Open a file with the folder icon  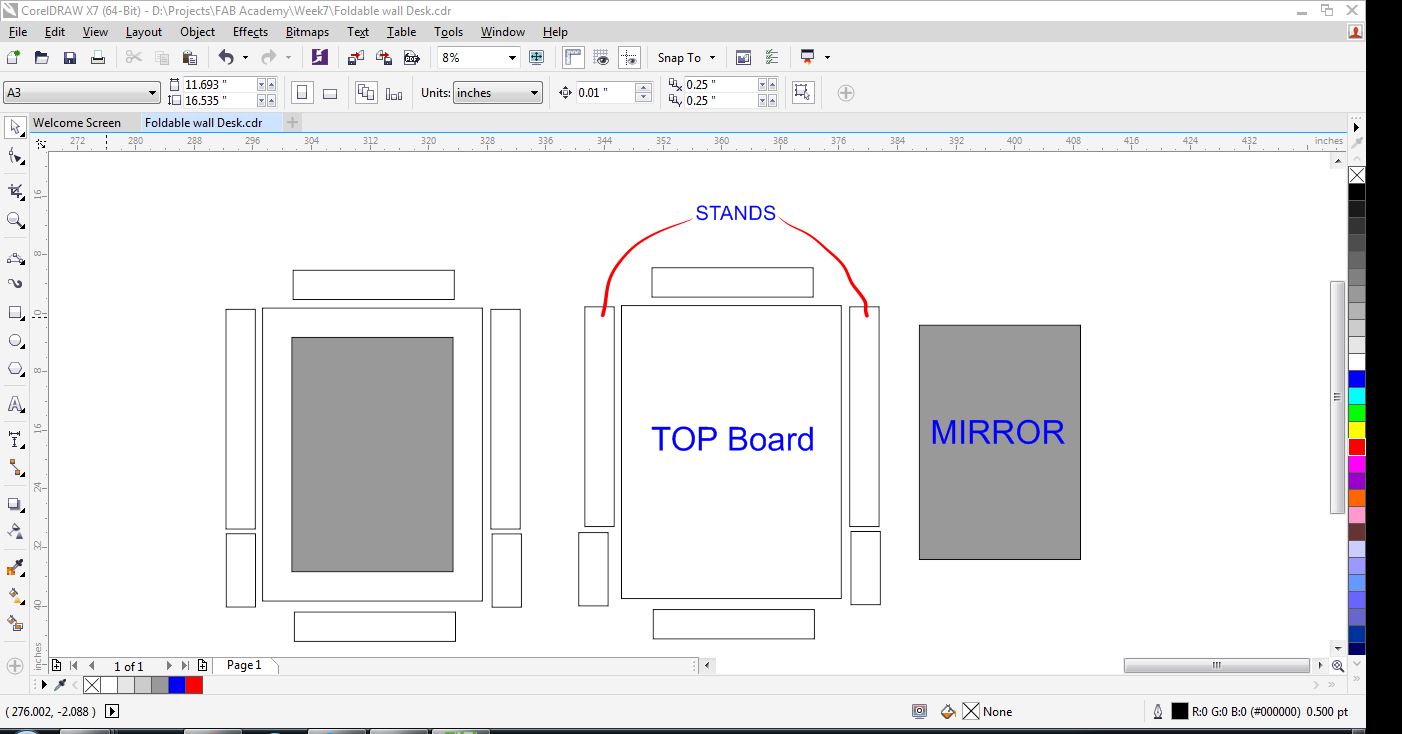42,58
